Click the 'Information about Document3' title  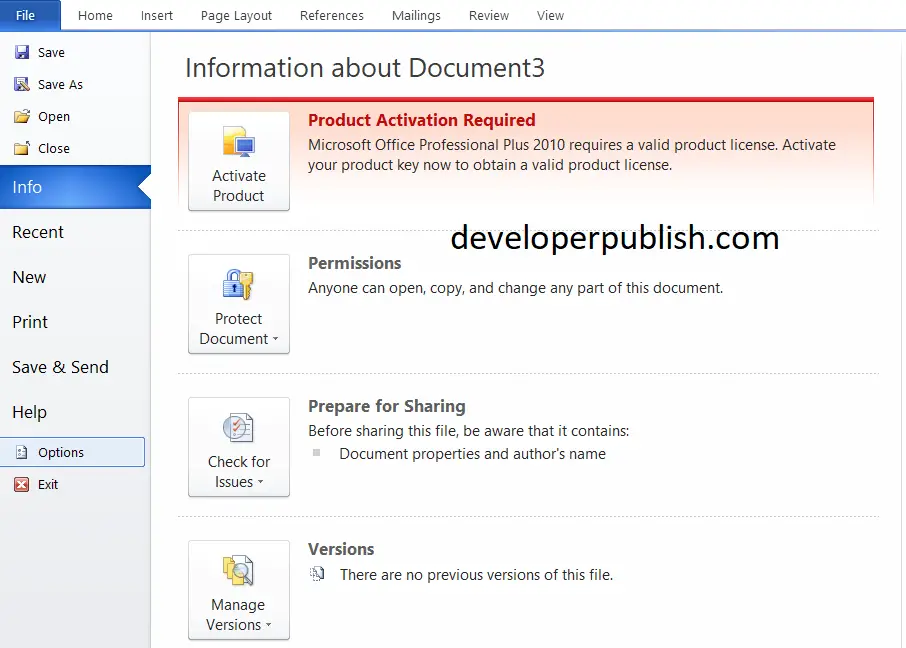[365, 68]
